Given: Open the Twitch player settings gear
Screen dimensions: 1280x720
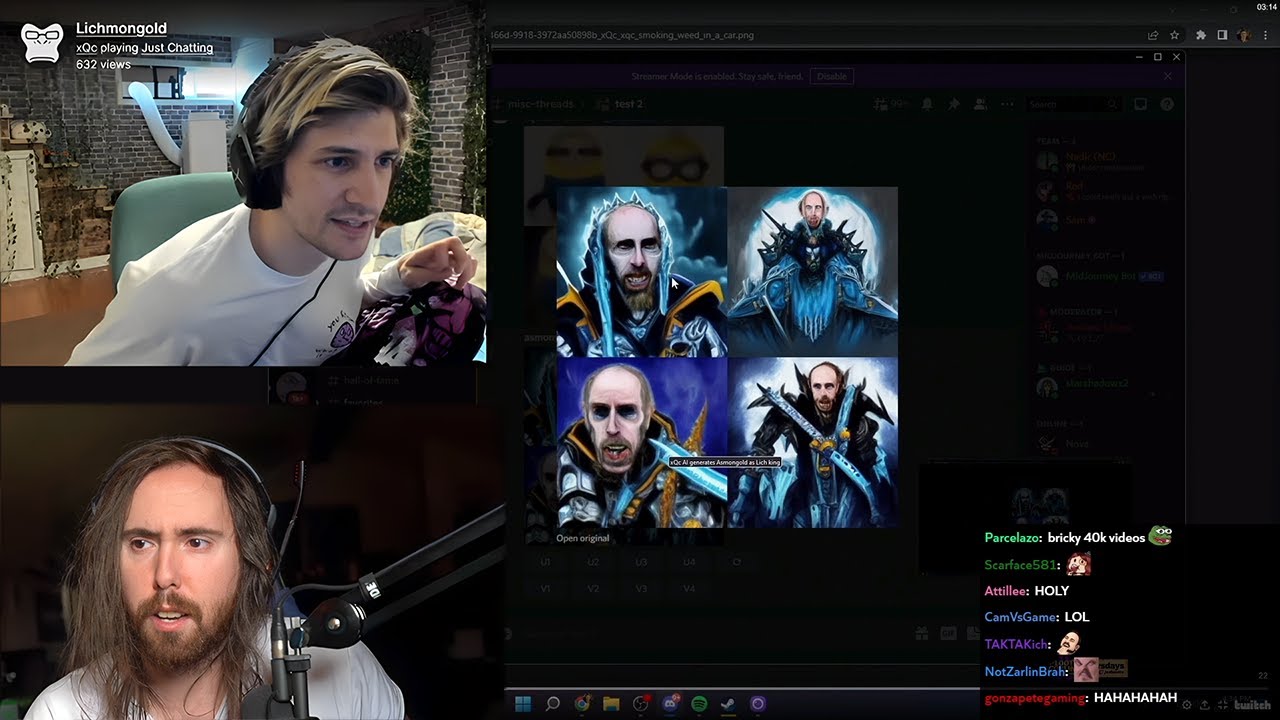Looking at the screenshot, I should point(1186,705).
